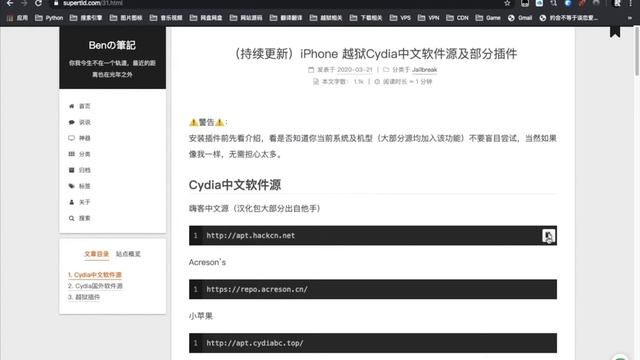The image size is (640, 360).
Task: Click the person About sidebar icon
Action: click(71, 202)
